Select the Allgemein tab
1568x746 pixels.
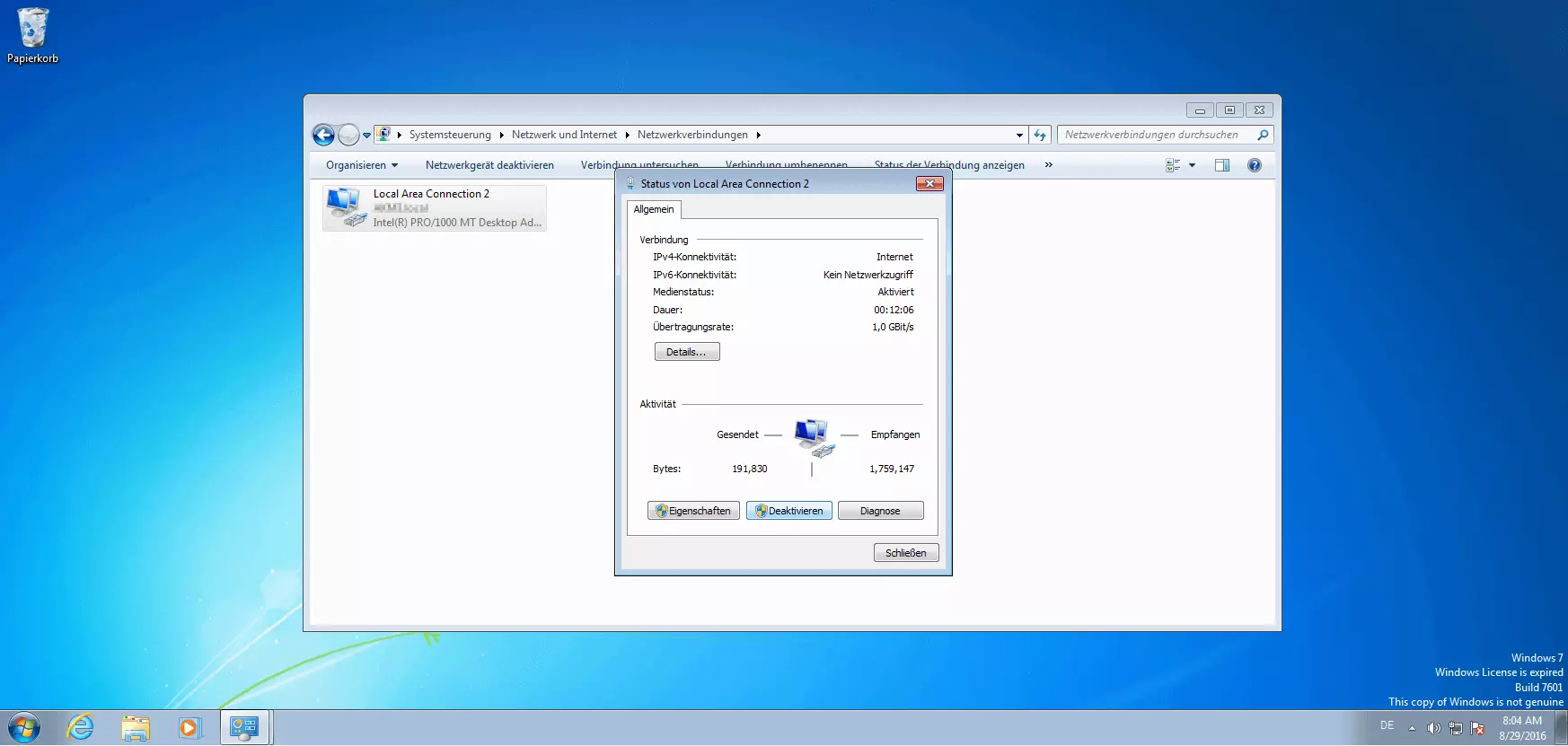point(654,209)
